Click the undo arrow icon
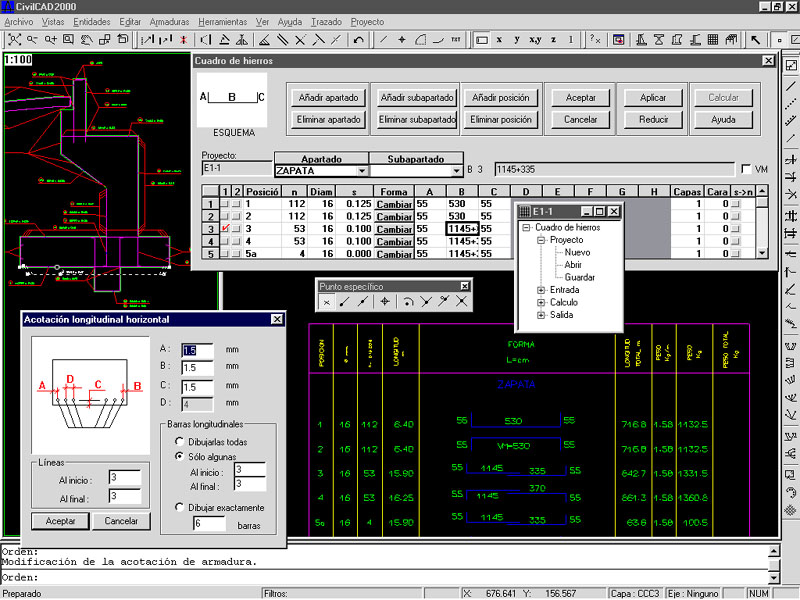Image resolution: width=800 pixels, height=600 pixels. pyautogui.click(x=358, y=40)
